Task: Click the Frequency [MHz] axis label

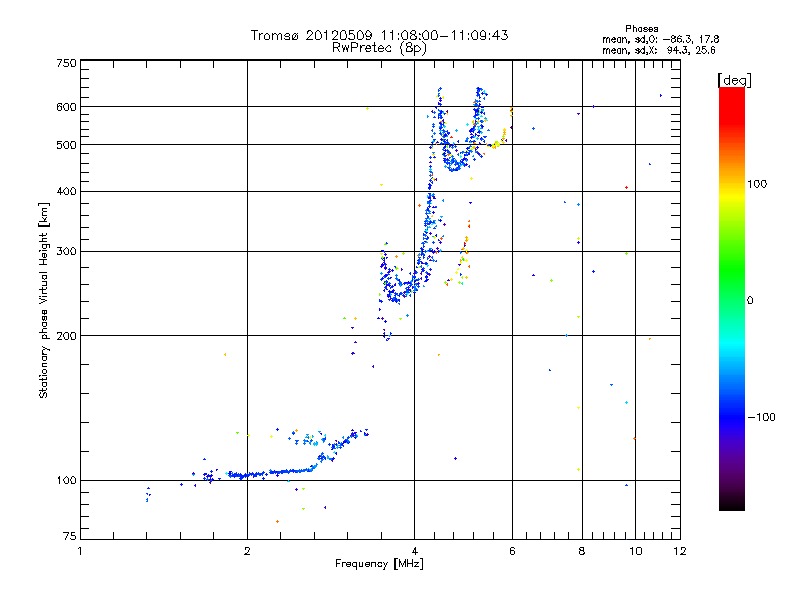Action: (x=379, y=564)
